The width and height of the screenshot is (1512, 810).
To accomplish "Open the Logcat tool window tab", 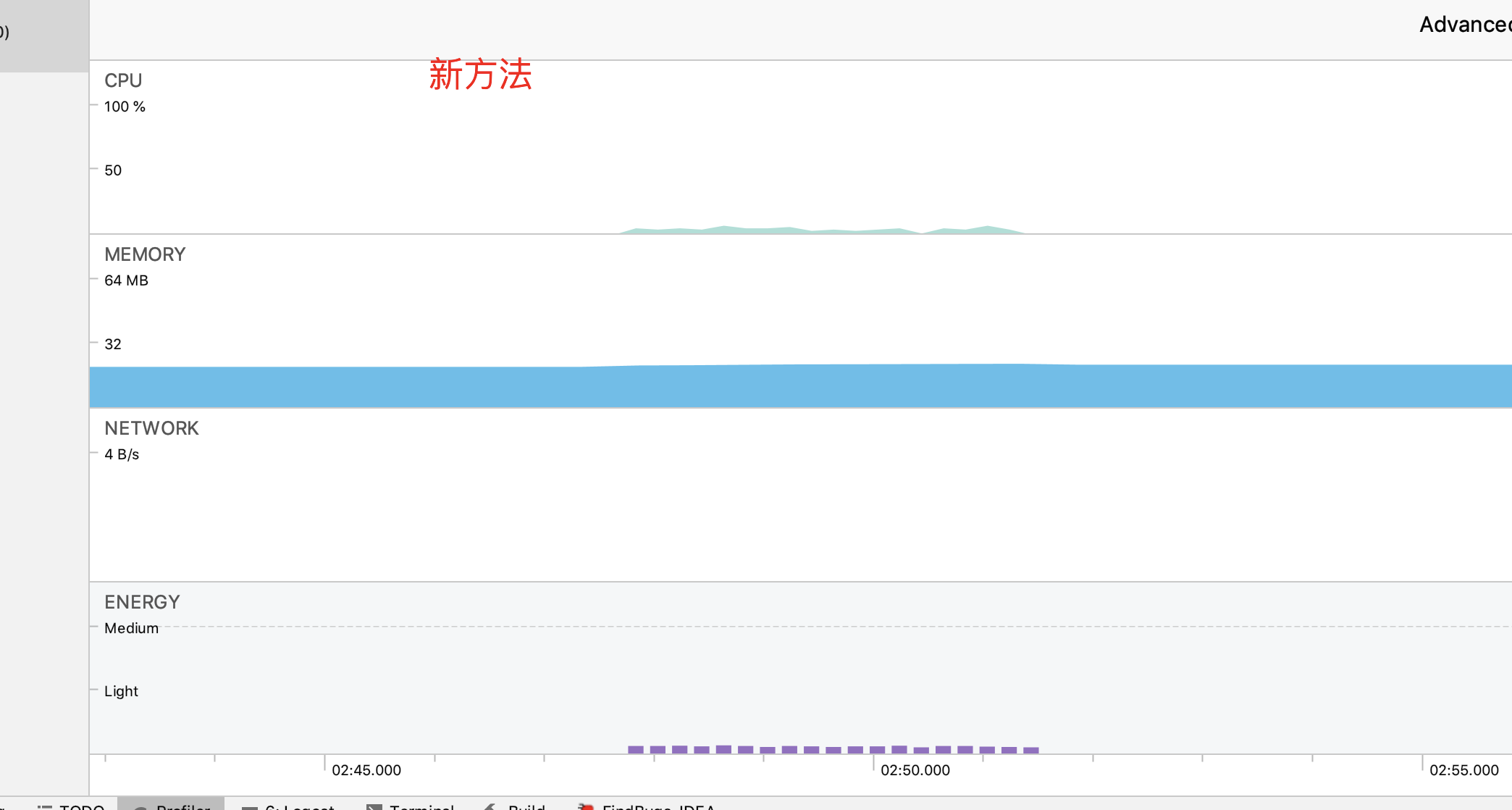I will click(288, 806).
